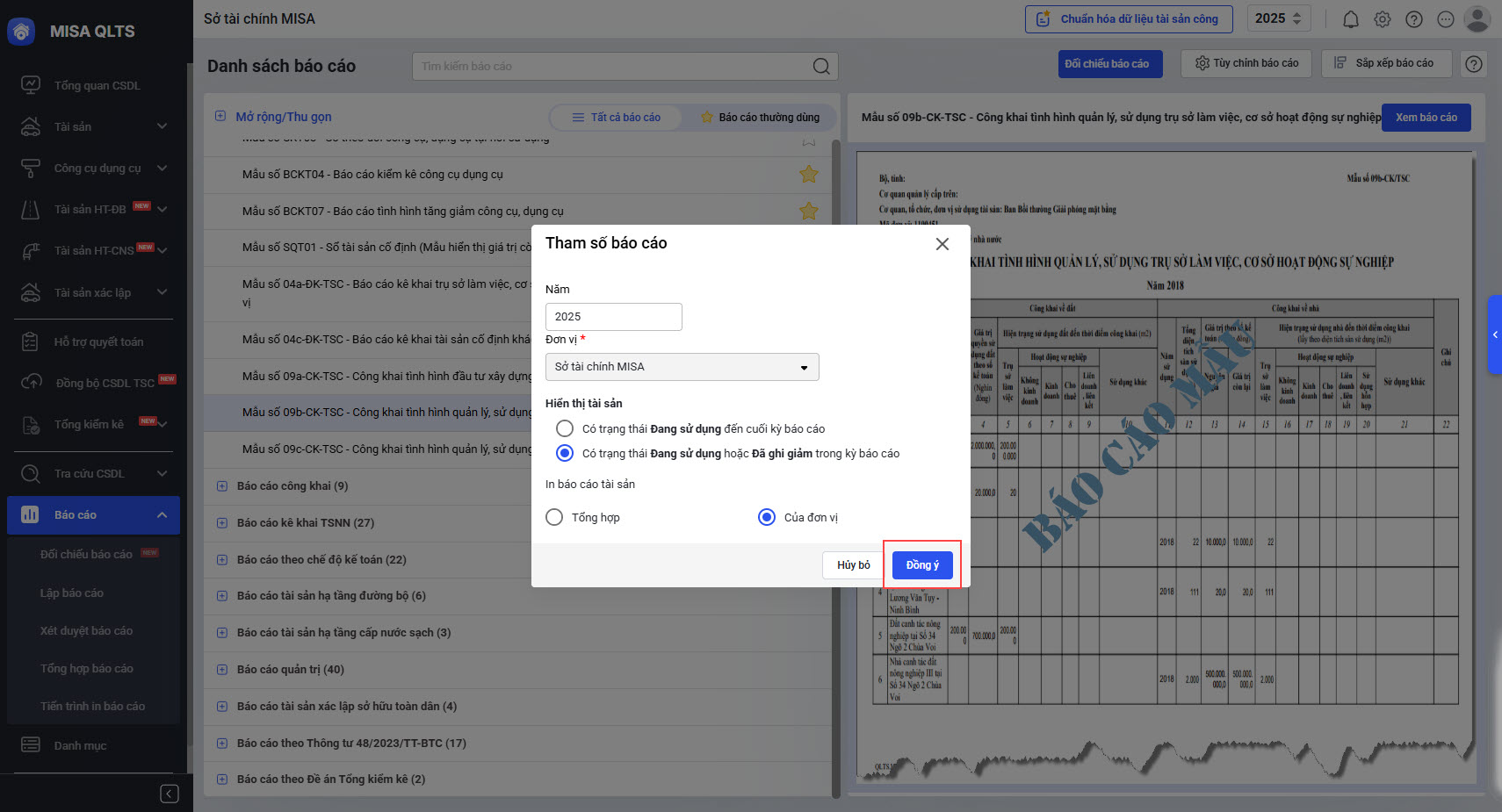Image resolution: width=1502 pixels, height=812 pixels.
Task: Open Lập báo cáo submenu item
Action: (72, 593)
